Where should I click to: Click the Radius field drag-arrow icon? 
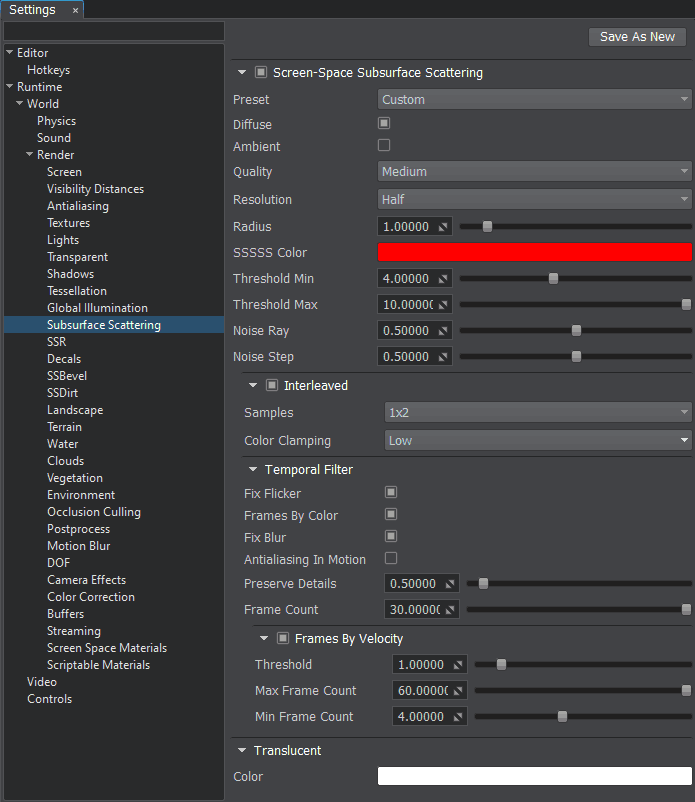[x=444, y=227]
